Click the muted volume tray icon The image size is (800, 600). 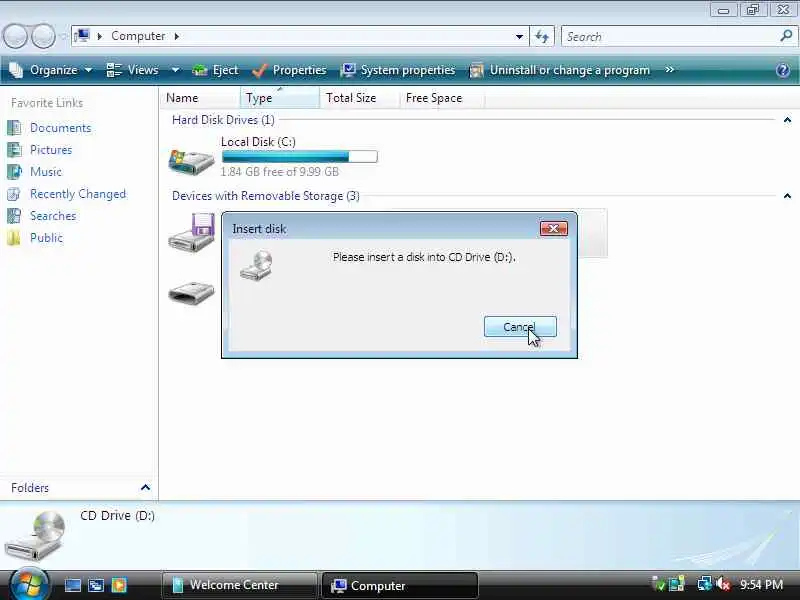[722, 585]
